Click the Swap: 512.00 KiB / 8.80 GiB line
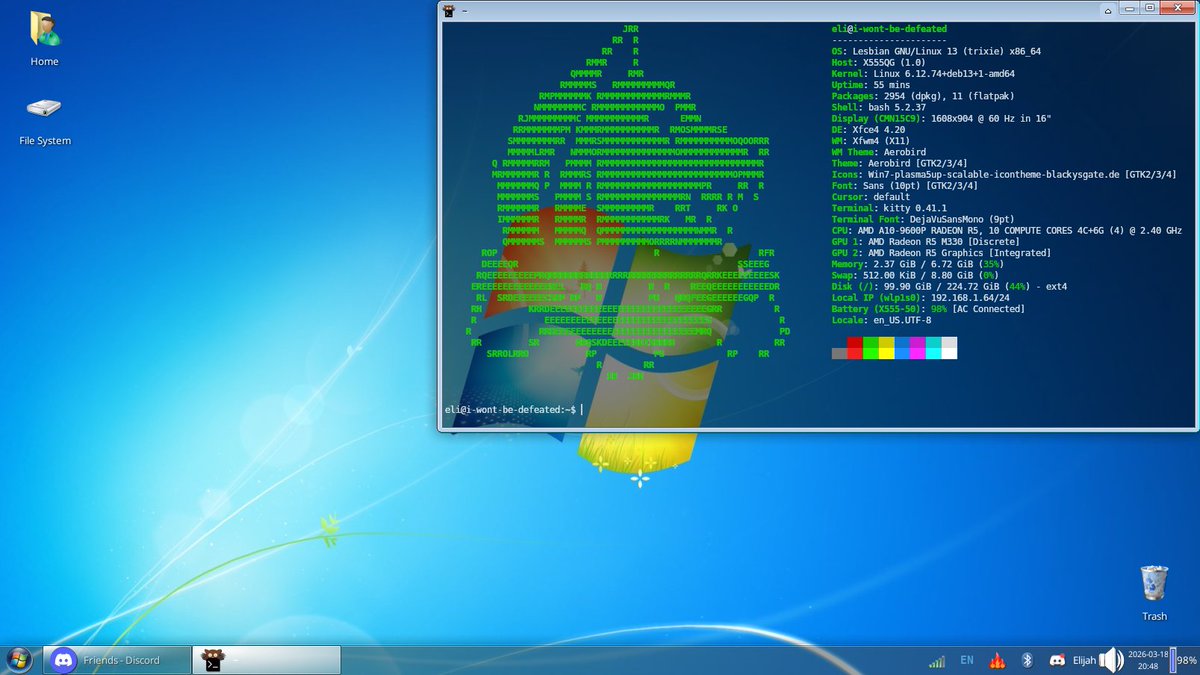Screen dimensions: 1200x675 point(915,276)
